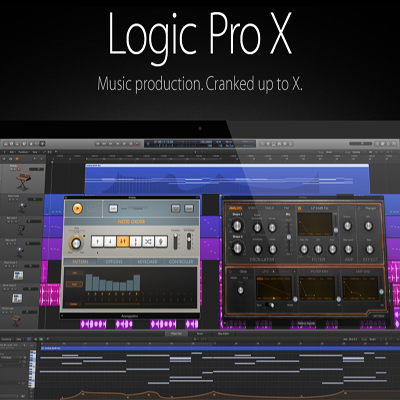Screen dimensions: 400x400
Task: Select the Analog track with keyboard instrument icon
Action: [23, 181]
